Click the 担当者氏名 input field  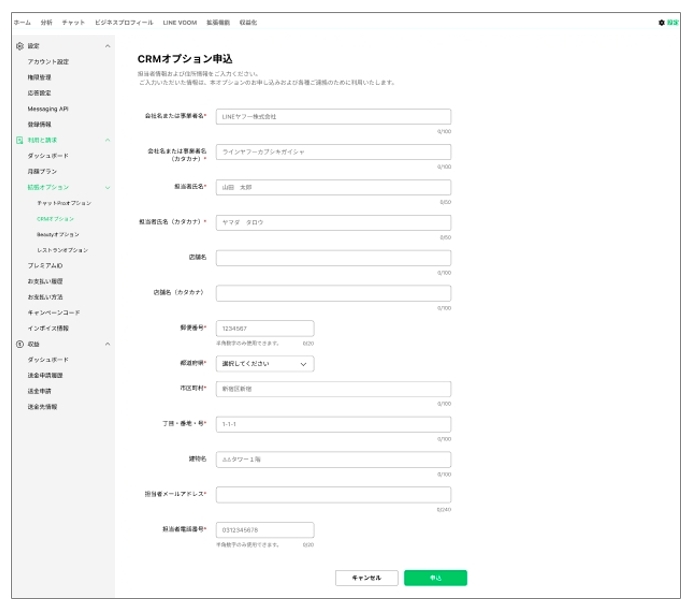(x=334, y=187)
